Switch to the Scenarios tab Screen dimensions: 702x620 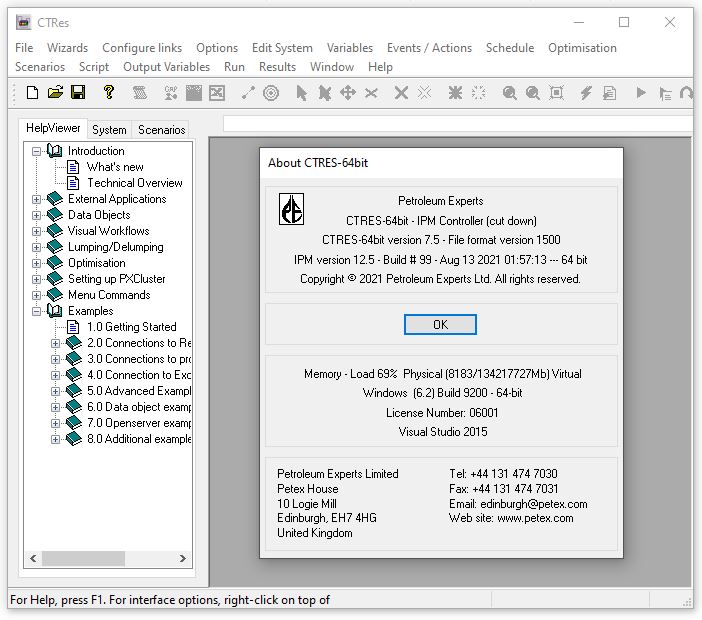(161, 129)
